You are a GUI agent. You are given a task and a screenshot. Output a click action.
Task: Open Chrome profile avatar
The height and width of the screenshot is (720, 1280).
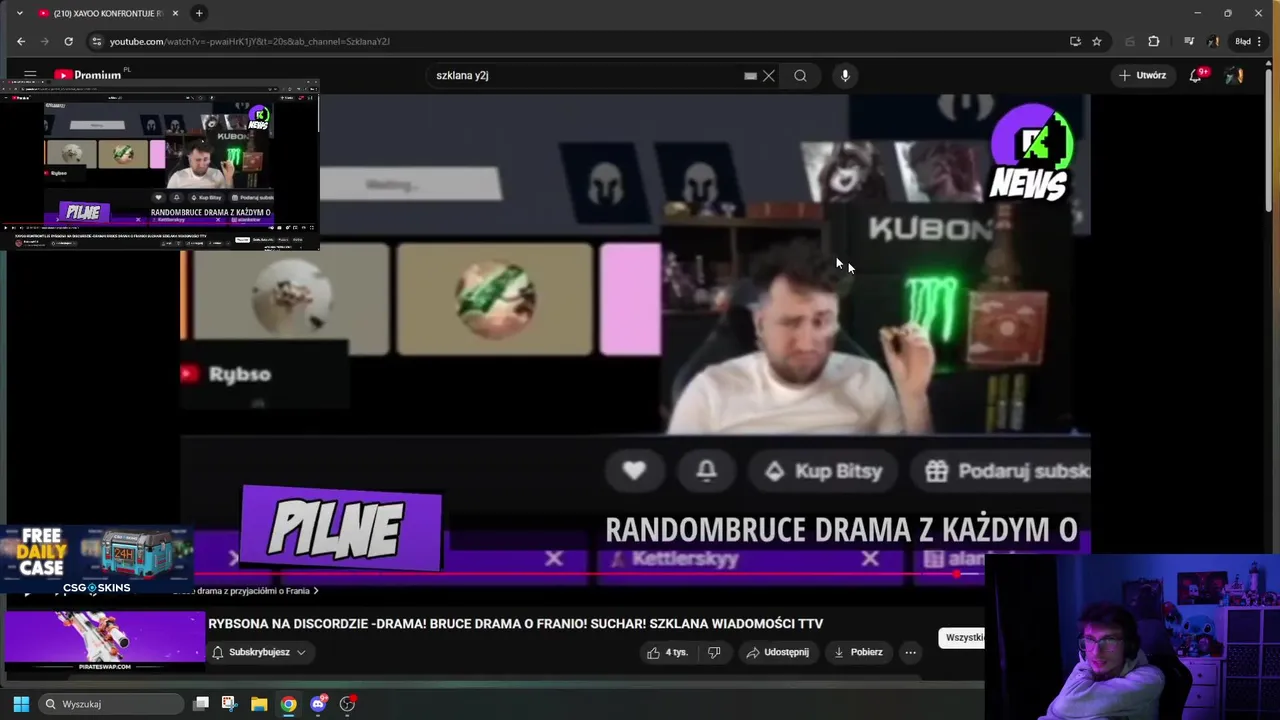1213,41
